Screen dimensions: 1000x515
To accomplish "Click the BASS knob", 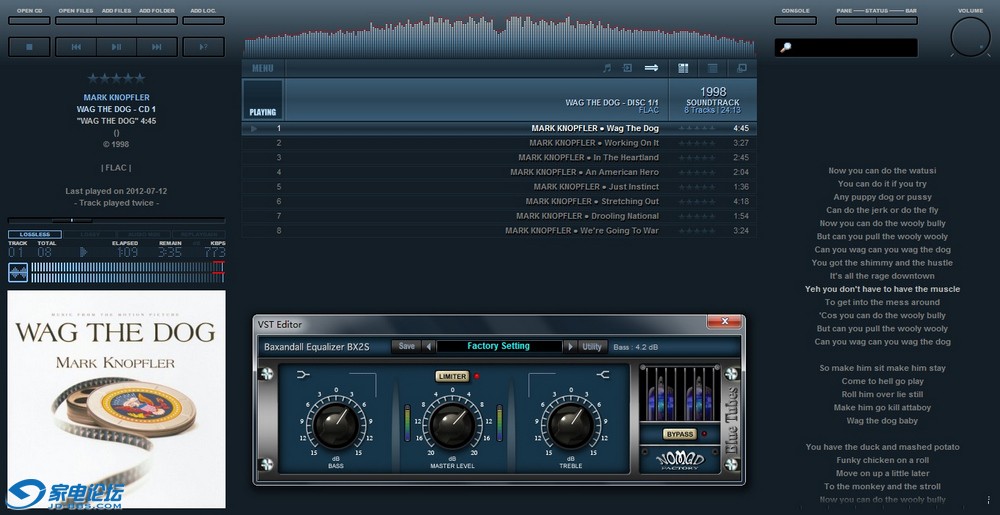I will click(x=335, y=426).
